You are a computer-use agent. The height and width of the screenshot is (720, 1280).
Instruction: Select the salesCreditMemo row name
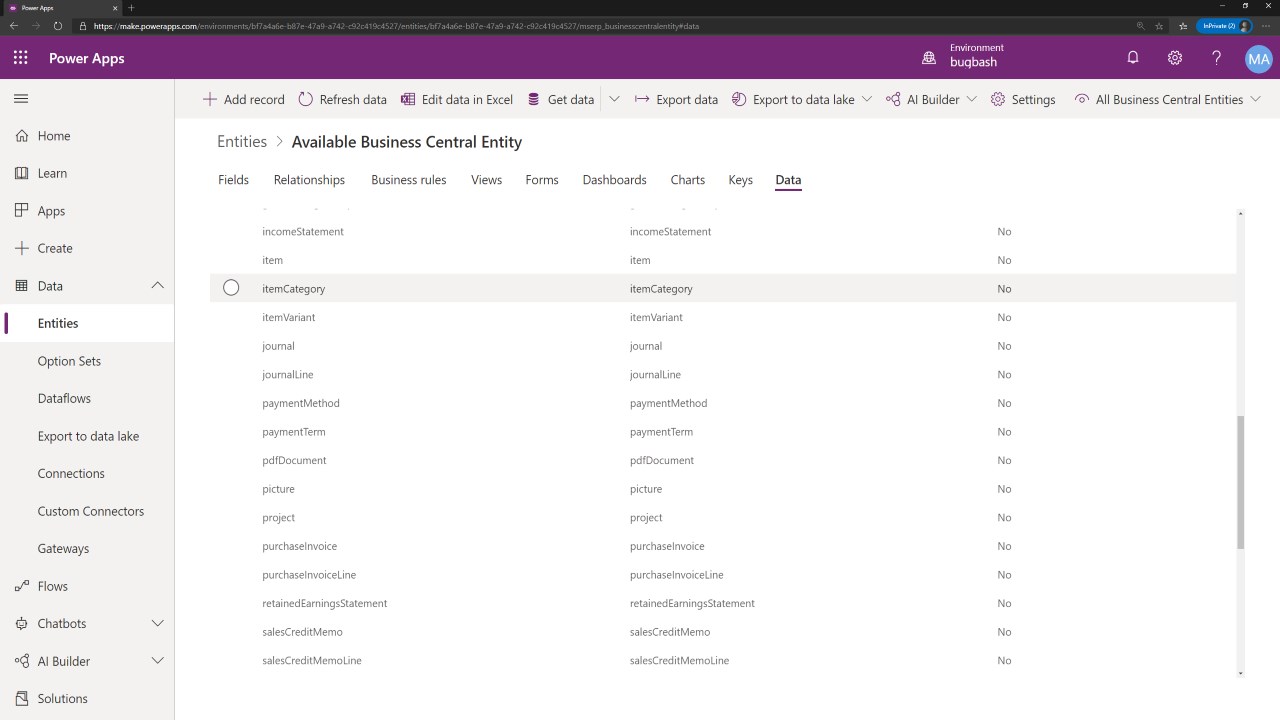tap(302, 632)
